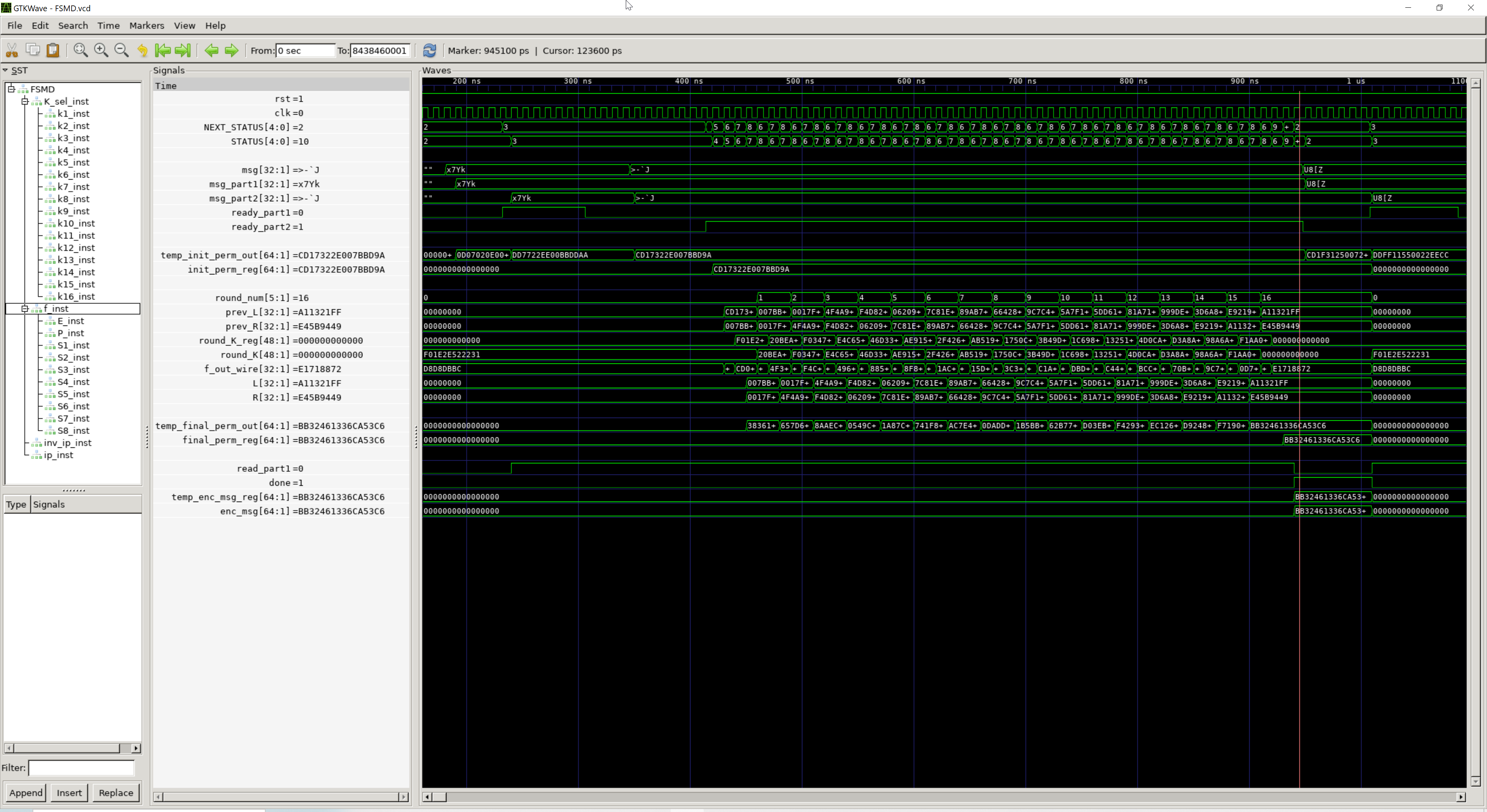The height and width of the screenshot is (812, 1487).
Task: Click the Reload waveform icon
Action: pyautogui.click(x=429, y=50)
